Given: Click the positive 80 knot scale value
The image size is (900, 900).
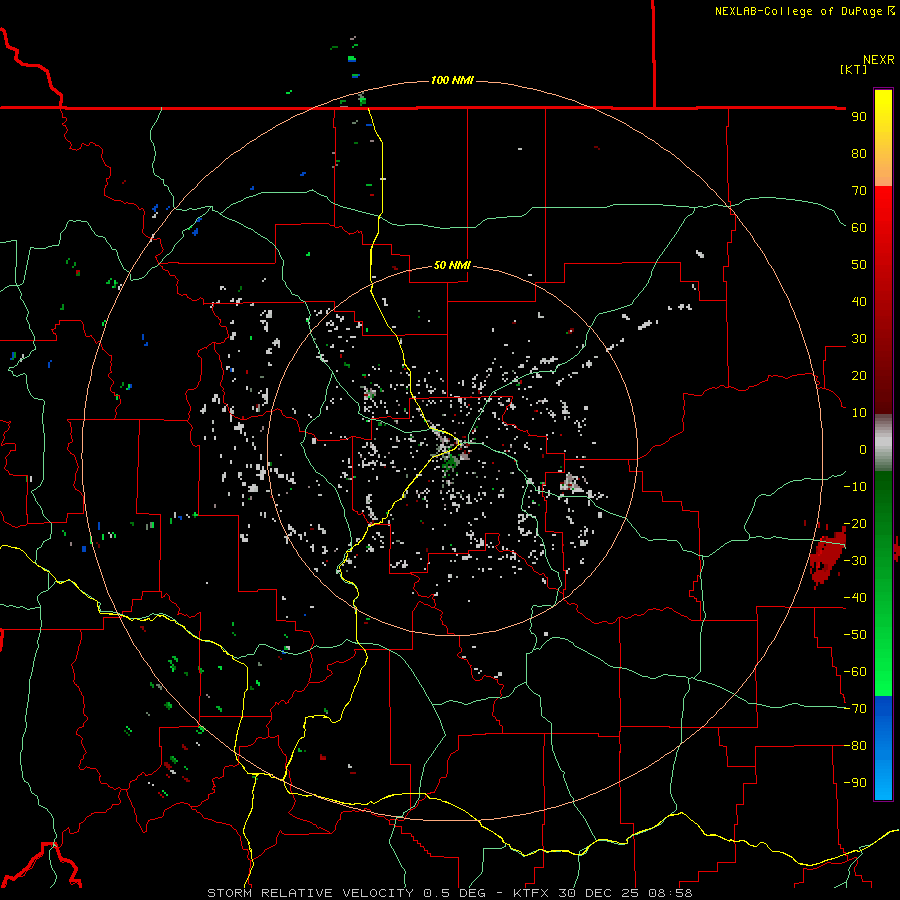Looking at the screenshot, I should (859, 154).
